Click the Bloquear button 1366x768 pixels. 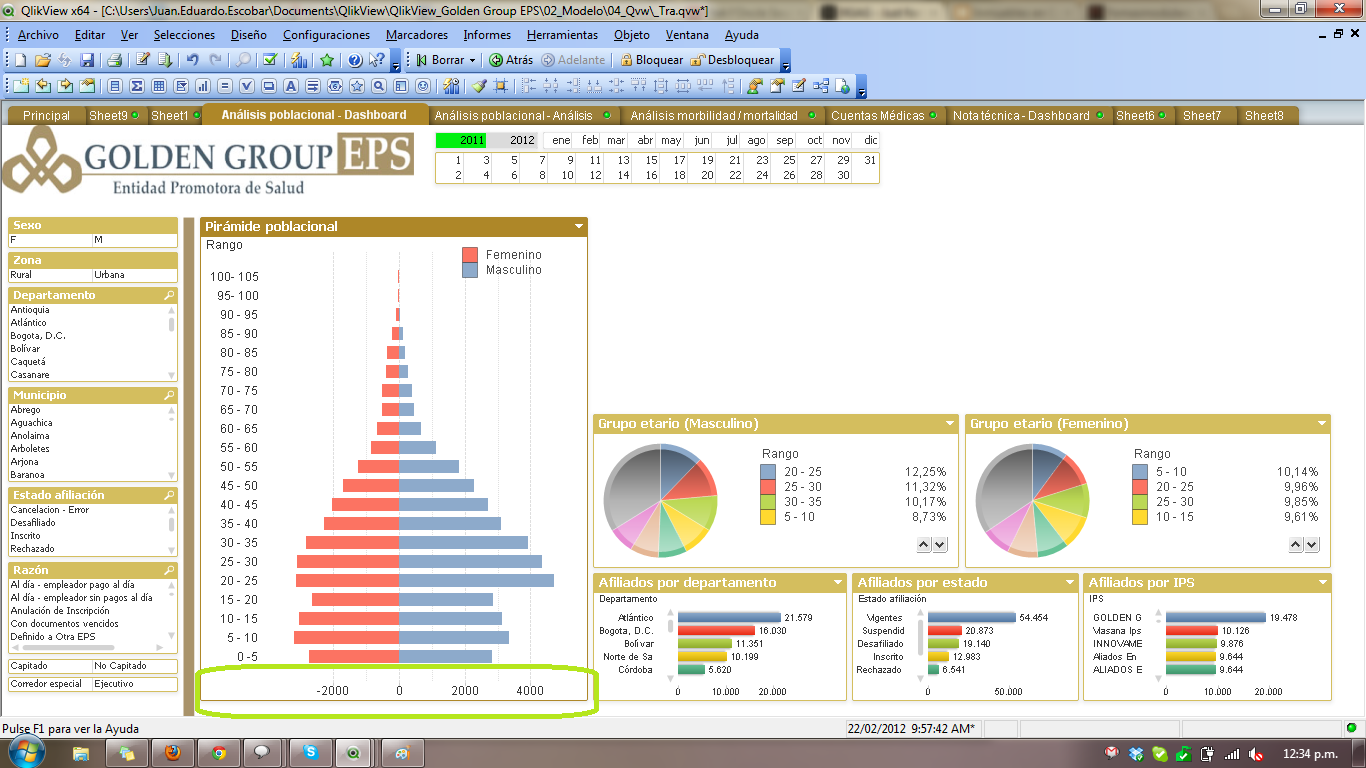pos(651,60)
